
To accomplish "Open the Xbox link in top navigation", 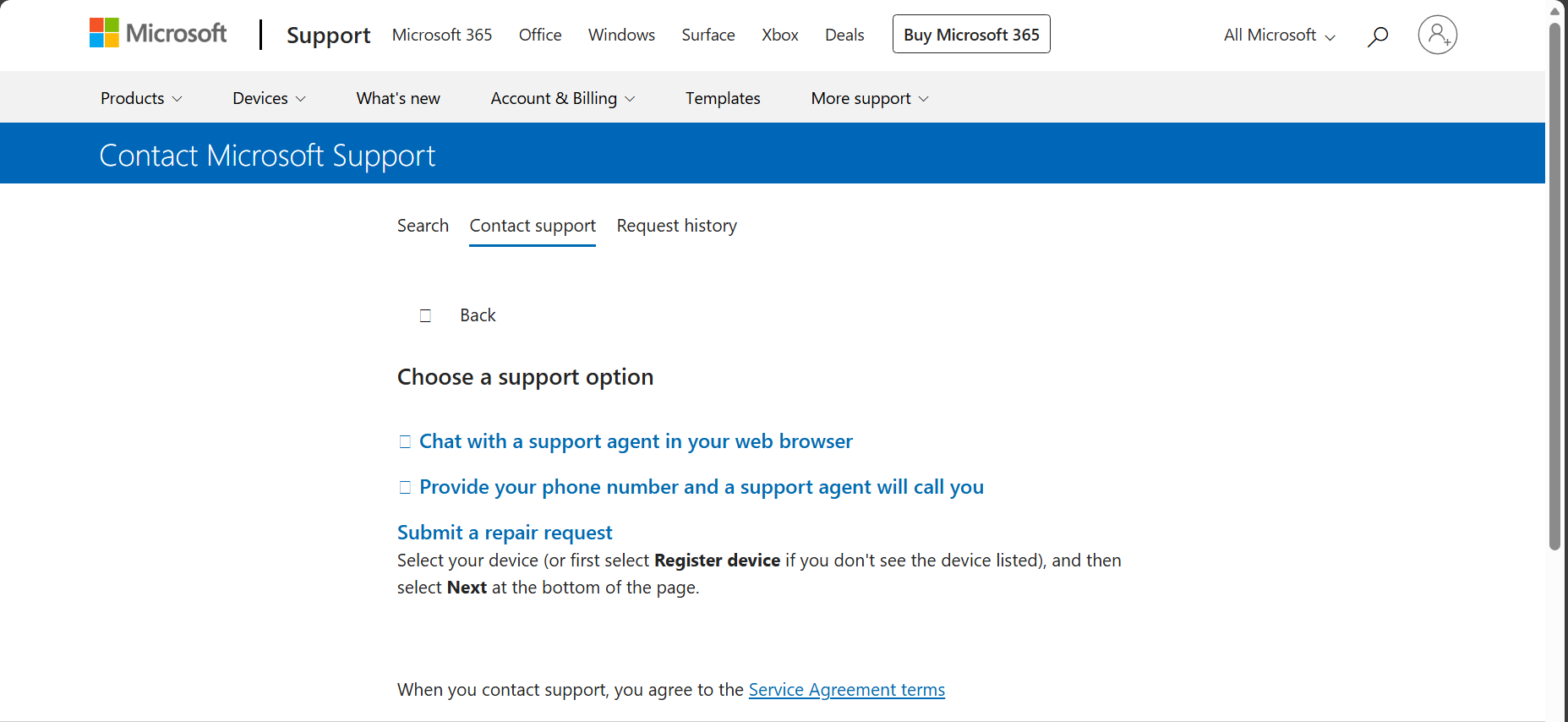I will pyautogui.click(x=779, y=35).
